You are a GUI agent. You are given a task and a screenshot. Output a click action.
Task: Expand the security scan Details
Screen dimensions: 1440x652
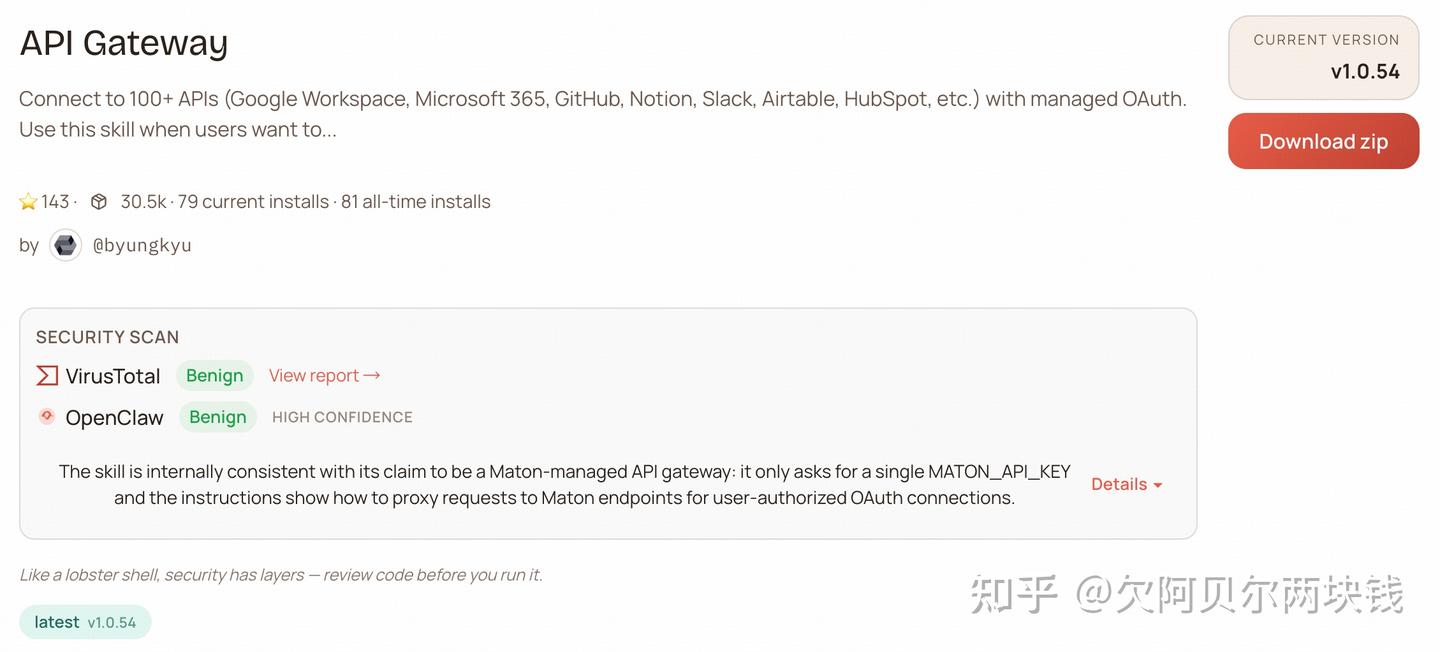tap(1126, 484)
